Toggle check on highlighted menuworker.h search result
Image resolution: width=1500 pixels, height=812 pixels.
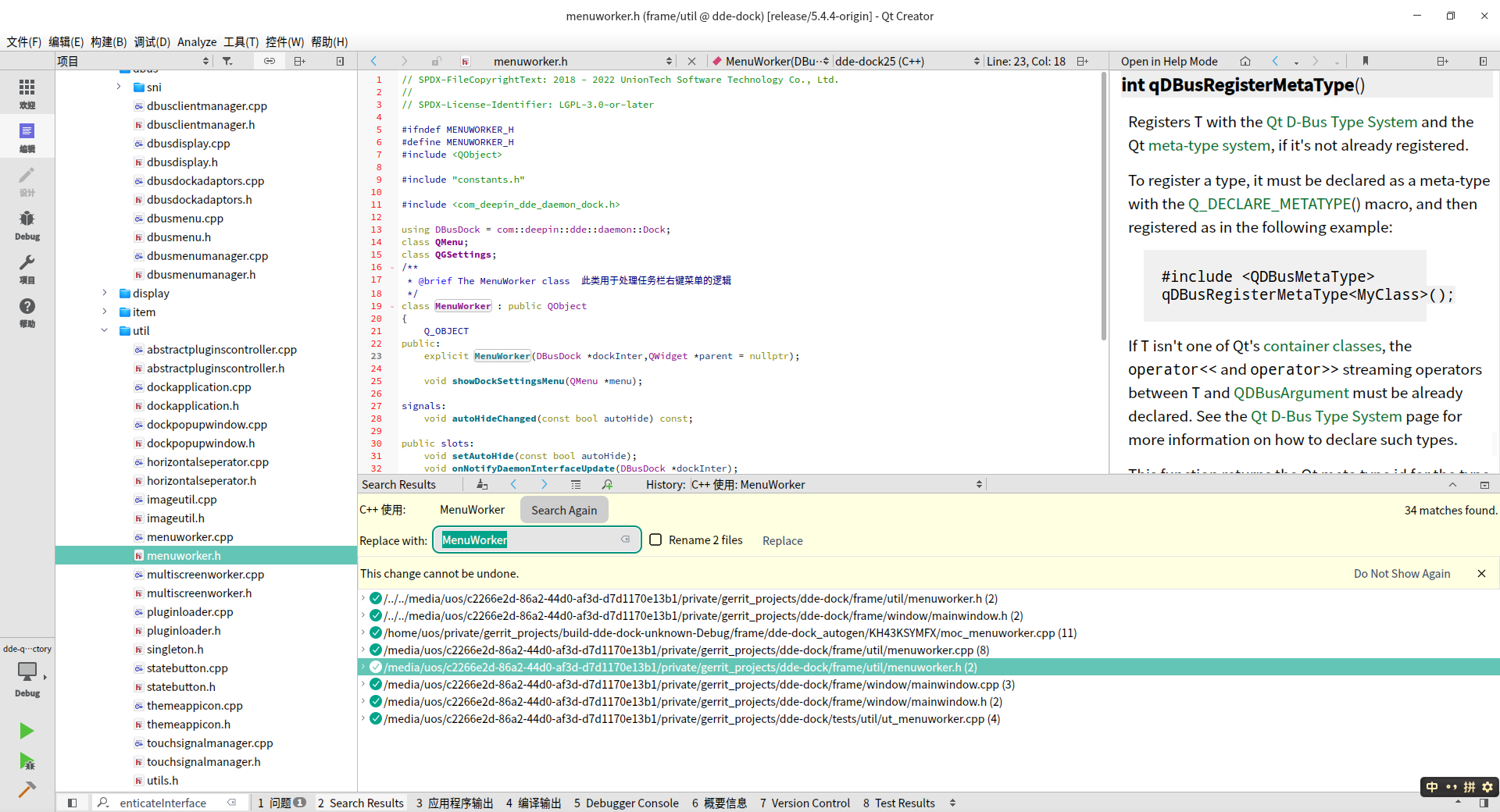click(x=376, y=668)
